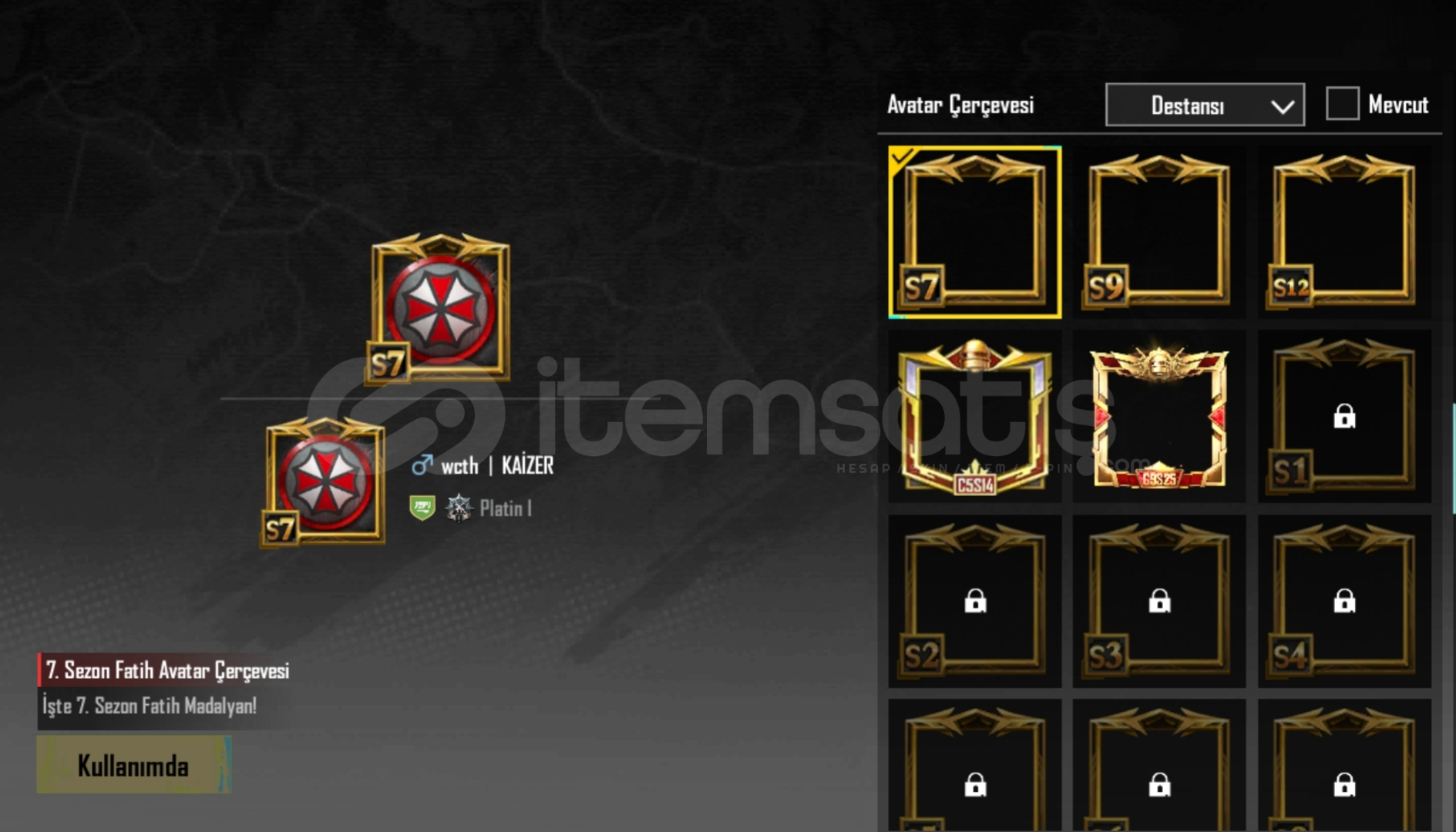Select the S9 avatar frame
The width and height of the screenshot is (1456, 832).
1159,232
